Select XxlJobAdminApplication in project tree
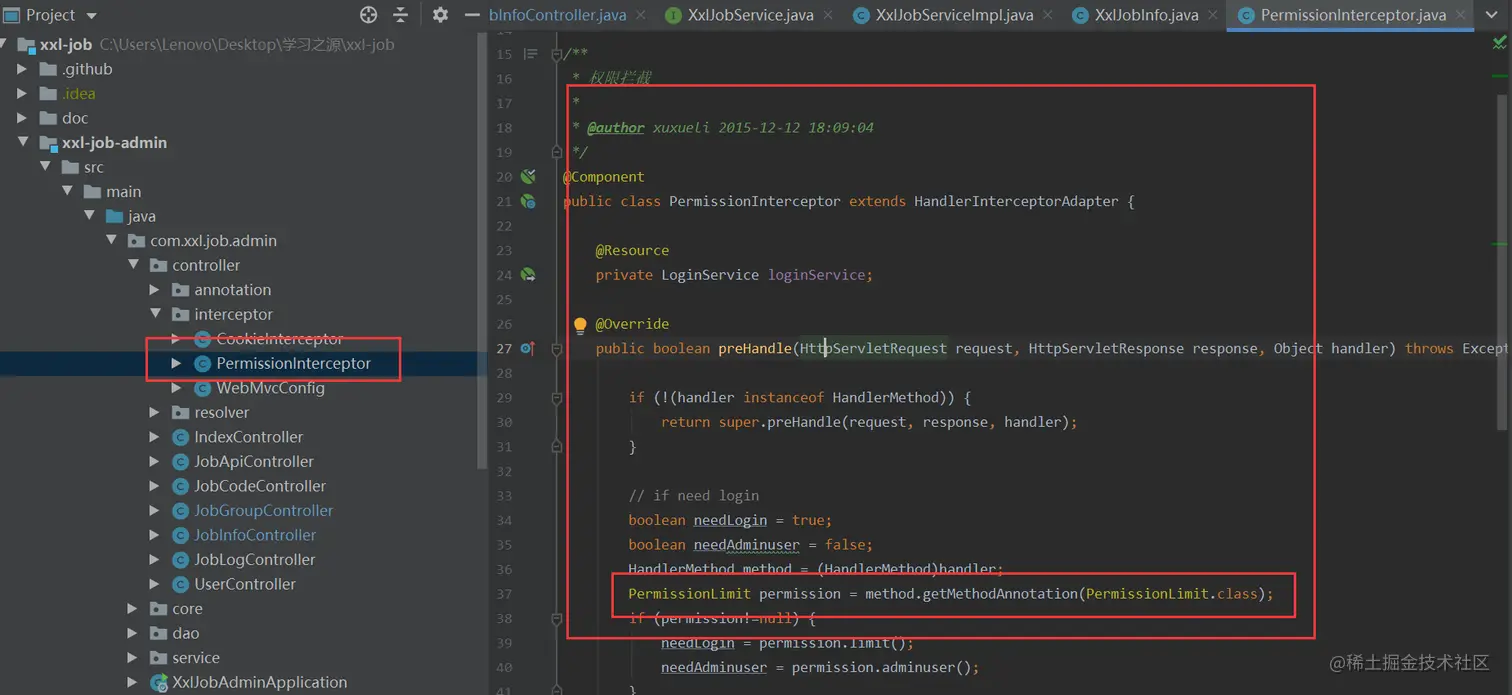This screenshot has height=695, width=1512. [x=259, y=682]
